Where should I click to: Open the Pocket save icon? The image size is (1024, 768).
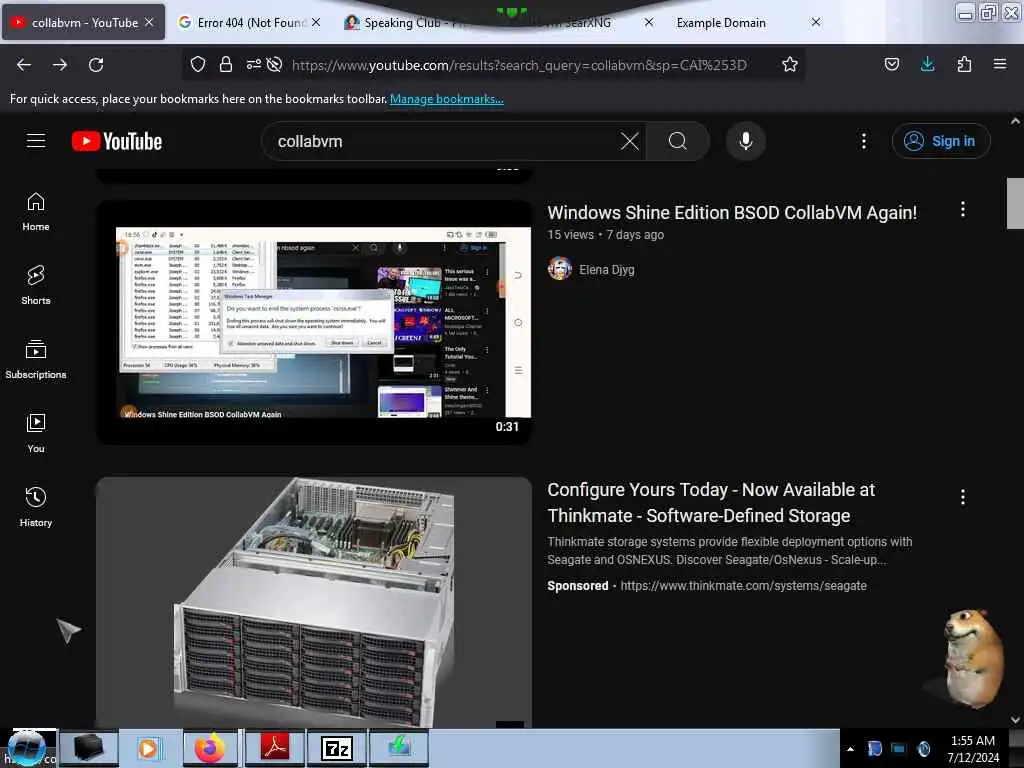[x=891, y=64]
